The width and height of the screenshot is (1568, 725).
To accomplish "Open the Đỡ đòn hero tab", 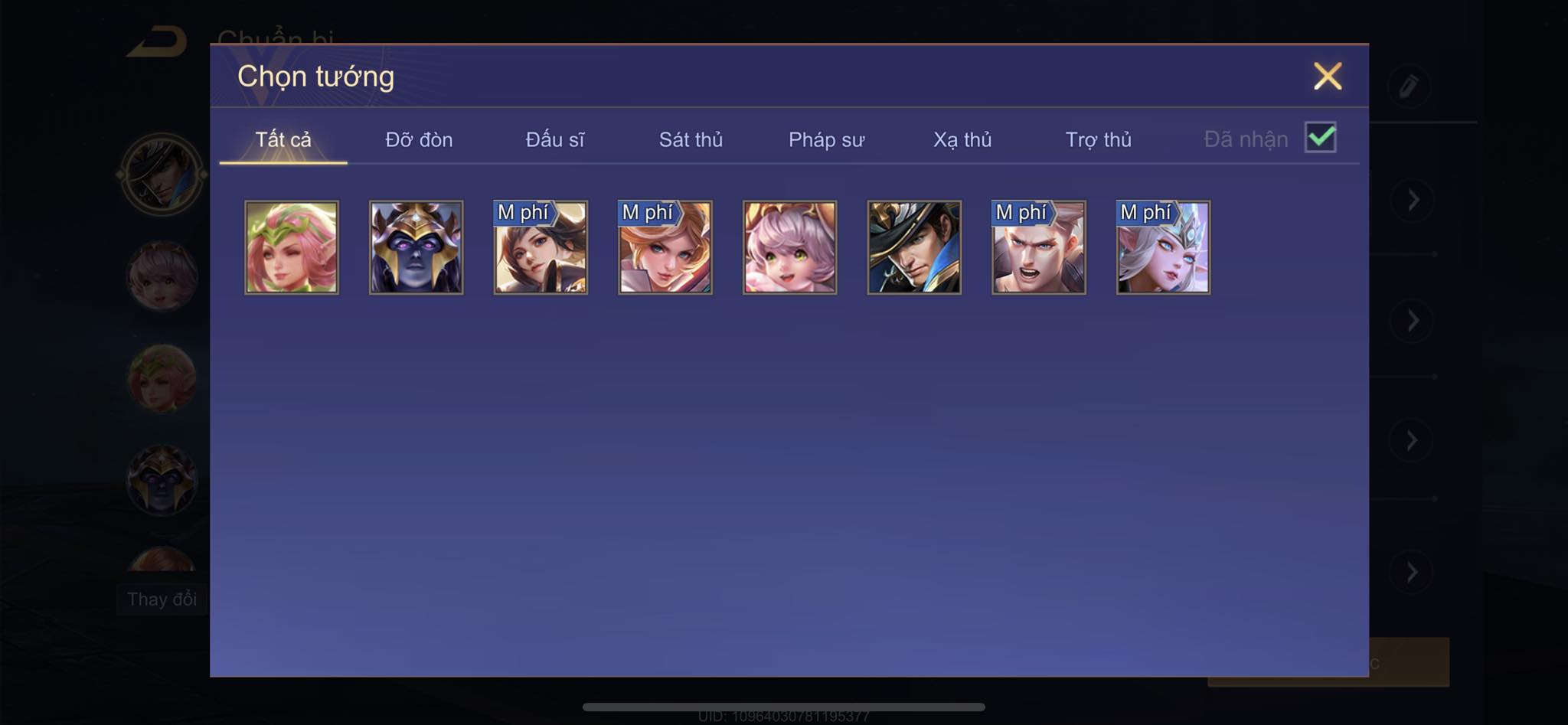I will 419,139.
